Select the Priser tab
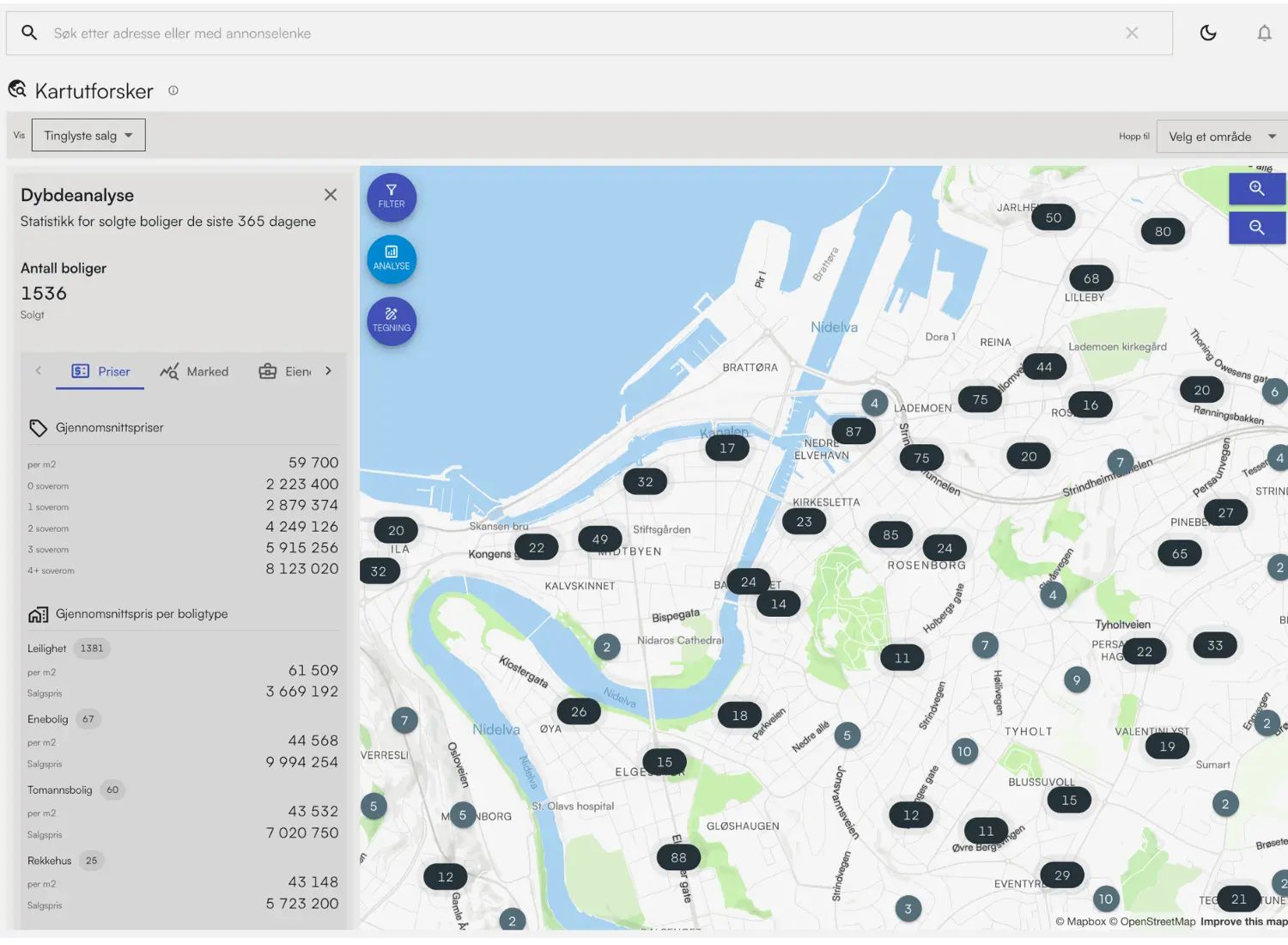Screen dimensions: 1288x945 pyautogui.click(x=100, y=371)
